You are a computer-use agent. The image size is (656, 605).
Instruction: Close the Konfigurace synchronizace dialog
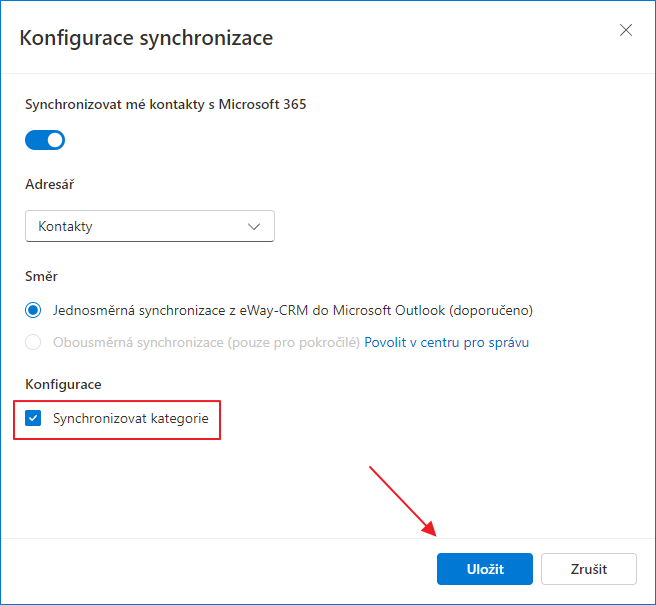tap(625, 30)
